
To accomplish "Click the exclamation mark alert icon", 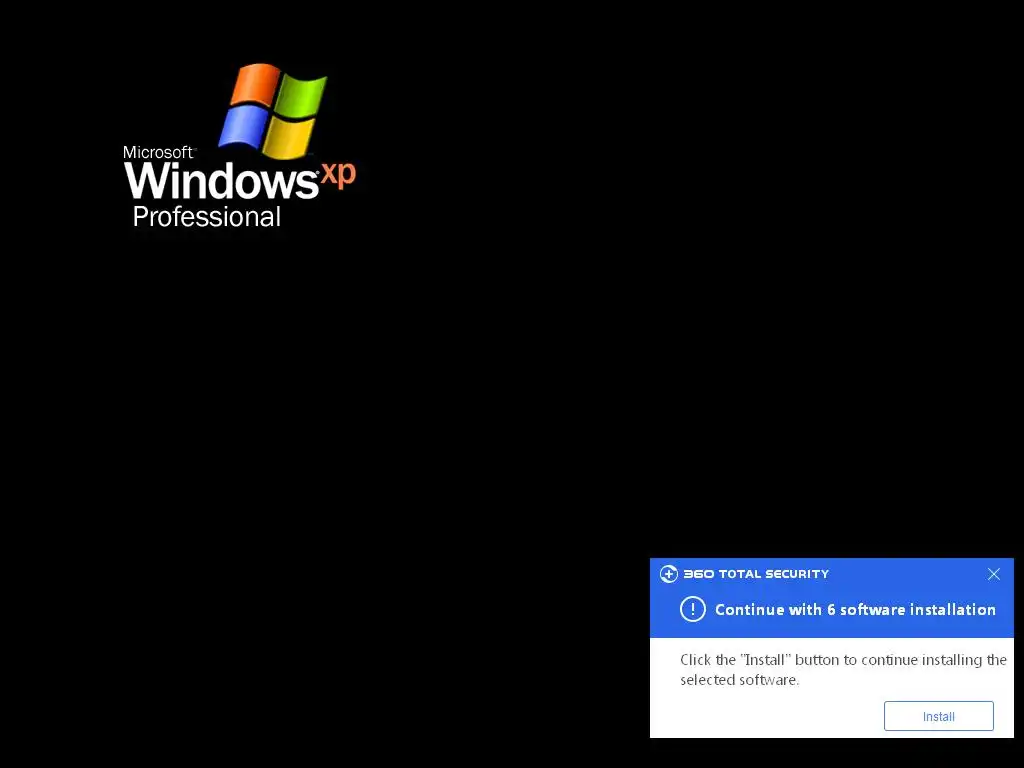I will tap(693, 609).
